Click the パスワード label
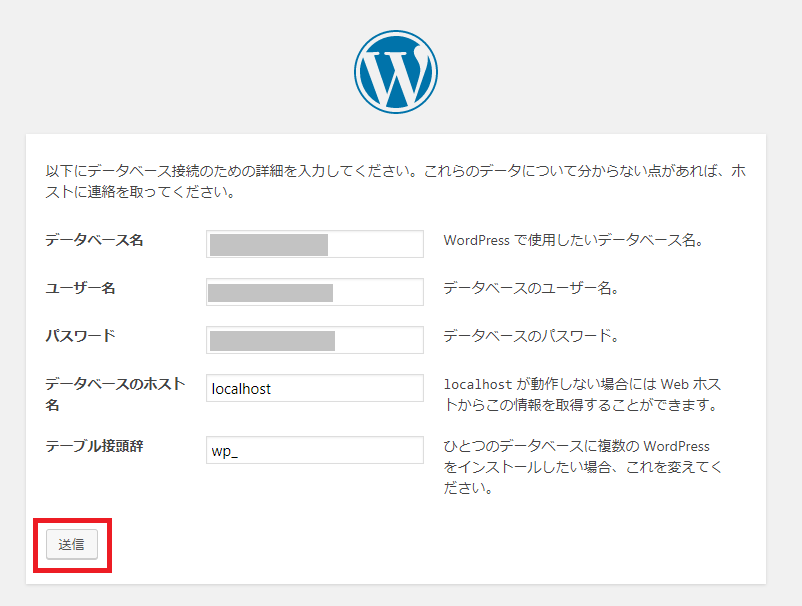The height and width of the screenshot is (606, 802). 80,336
